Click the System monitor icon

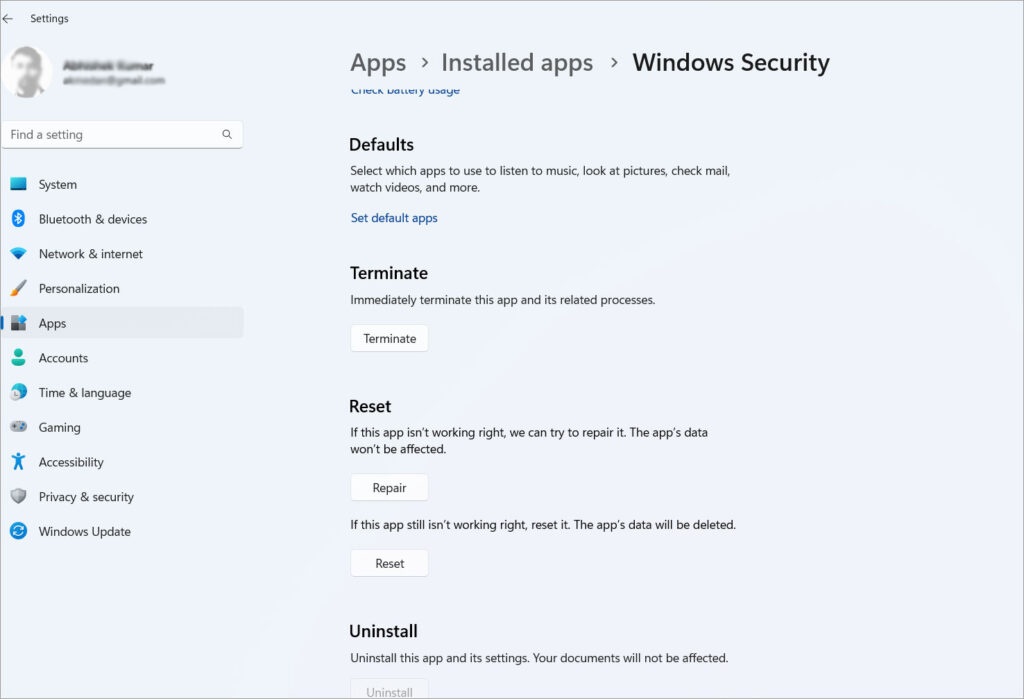click(18, 184)
